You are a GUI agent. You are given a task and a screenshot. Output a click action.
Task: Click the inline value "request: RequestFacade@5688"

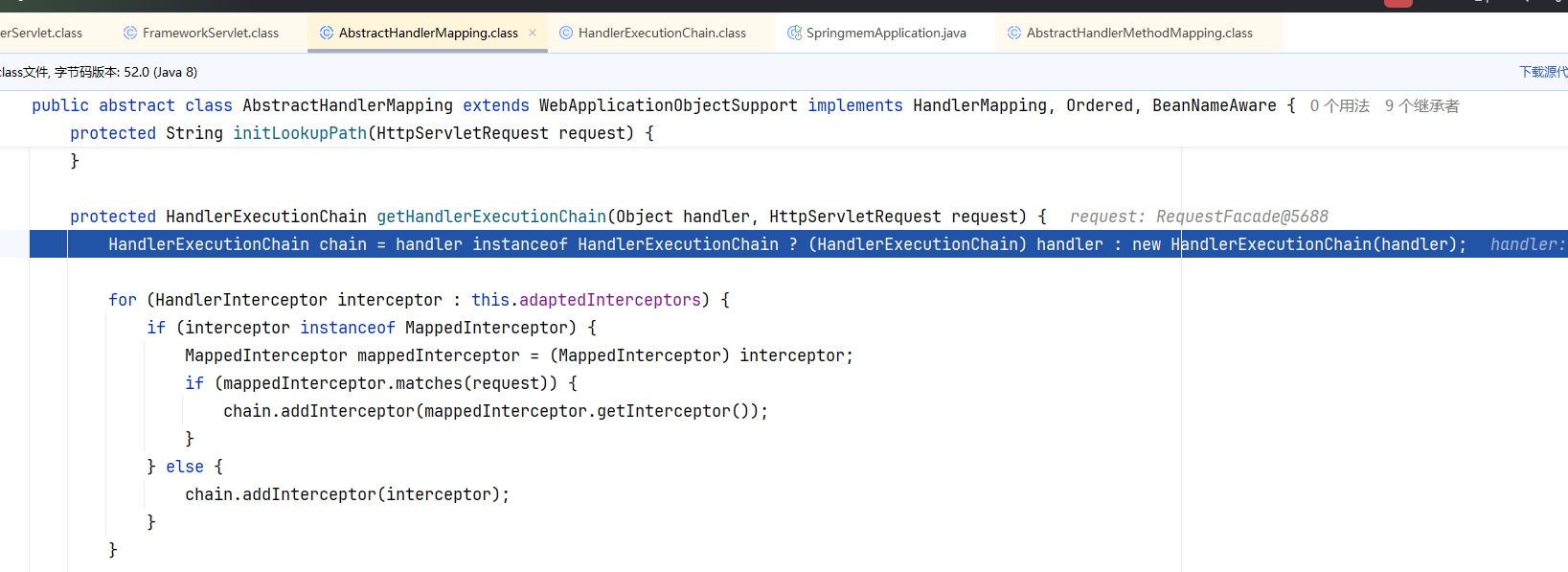(x=1198, y=217)
